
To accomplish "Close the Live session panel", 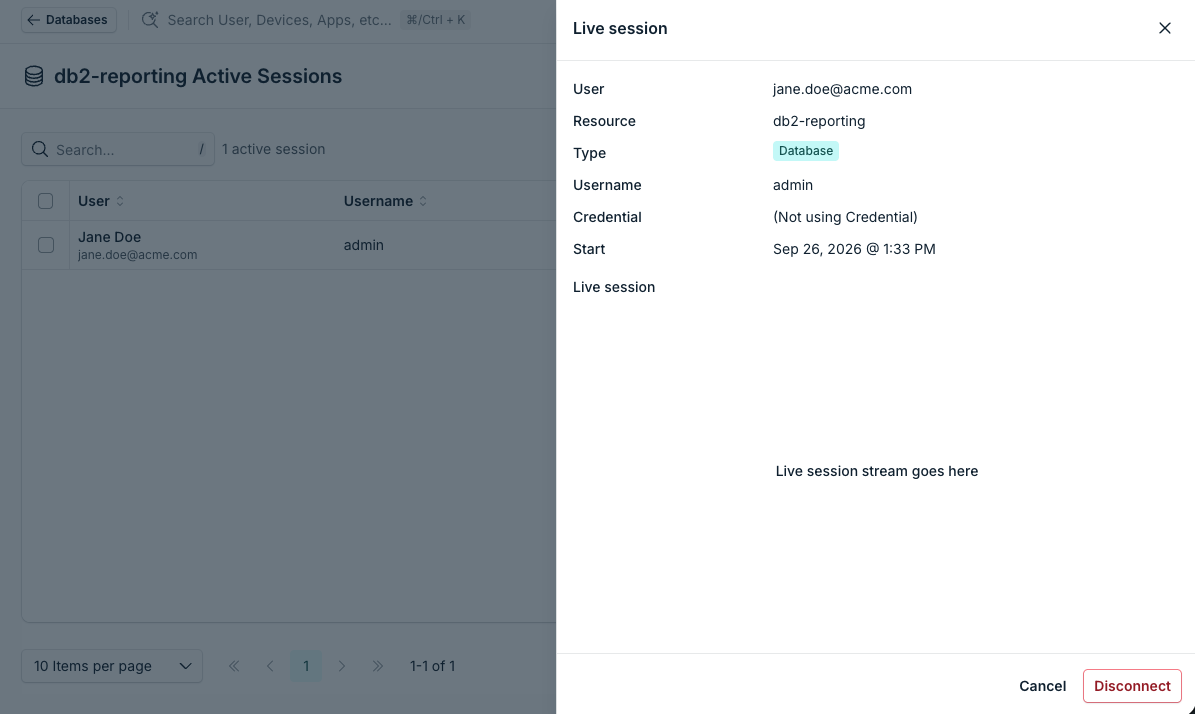I will 1165,28.
